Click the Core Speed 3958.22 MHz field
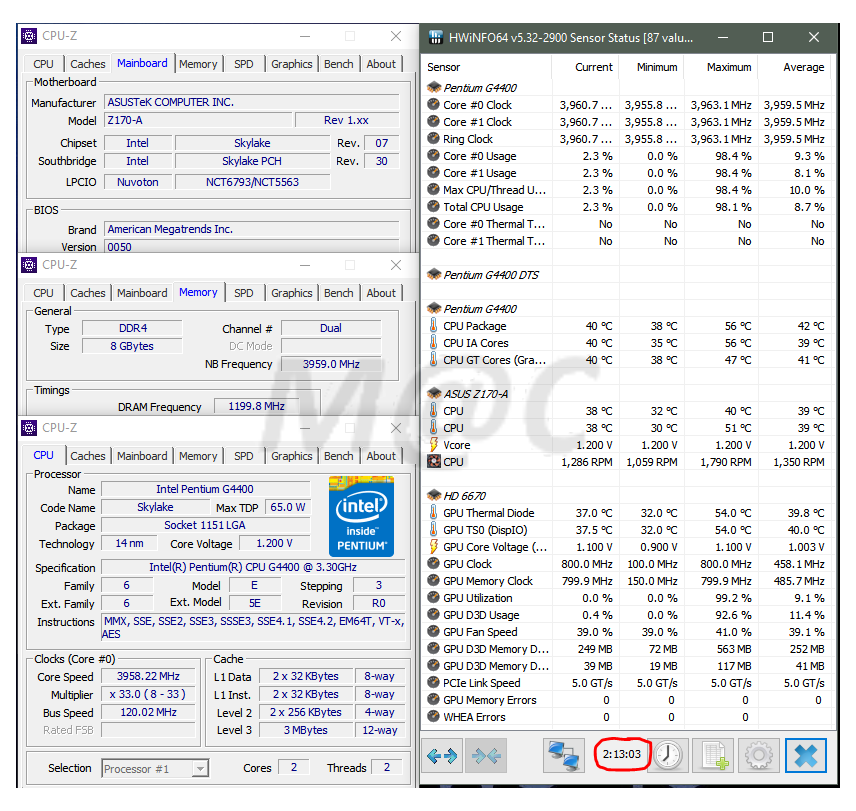 (148, 676)
